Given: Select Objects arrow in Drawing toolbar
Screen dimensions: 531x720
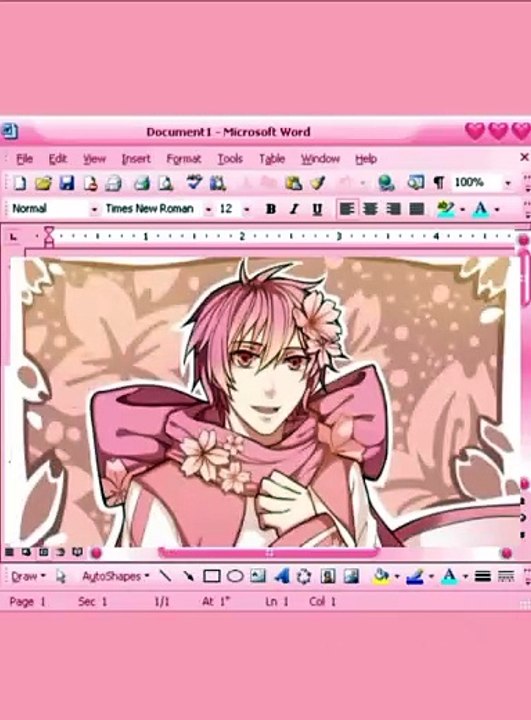Looking at the screenshot, I should pos(61,576).
